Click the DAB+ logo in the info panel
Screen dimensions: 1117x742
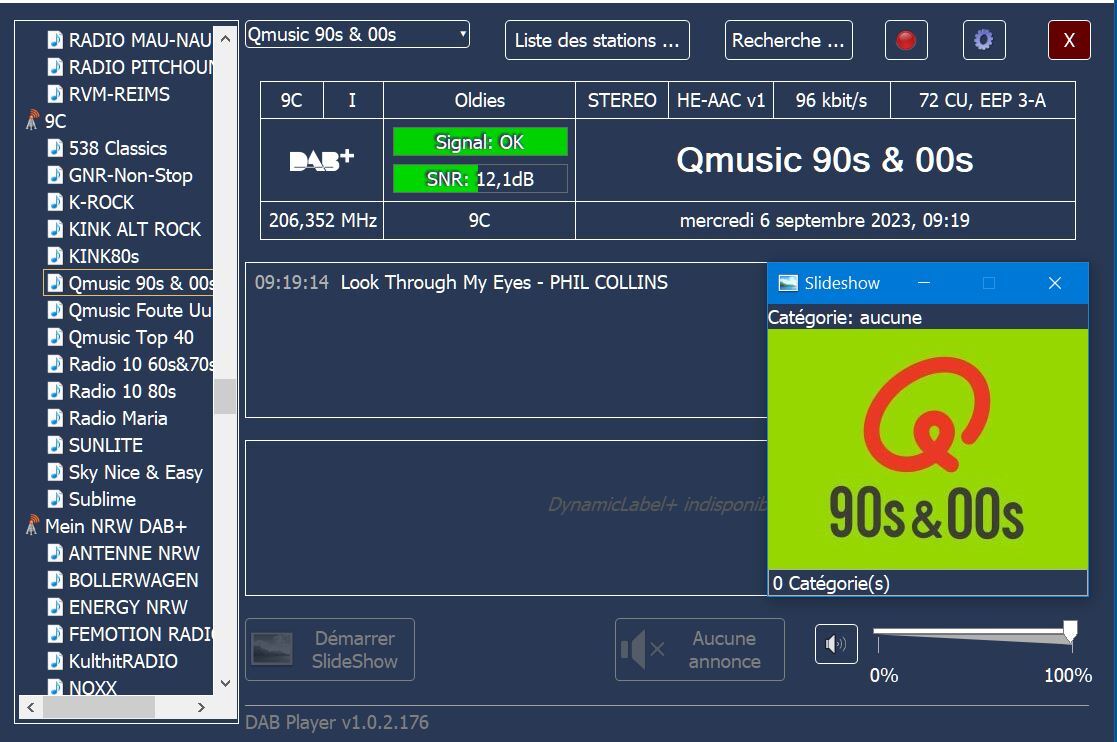[321, 160]
